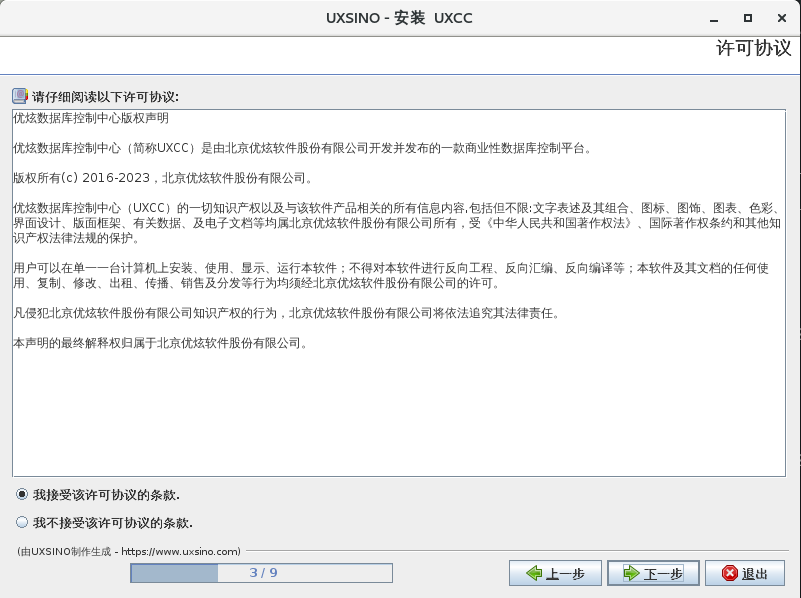The image size is (801, 598).
Task: Click the 许可协议 page heading
Action: (753, 48)
